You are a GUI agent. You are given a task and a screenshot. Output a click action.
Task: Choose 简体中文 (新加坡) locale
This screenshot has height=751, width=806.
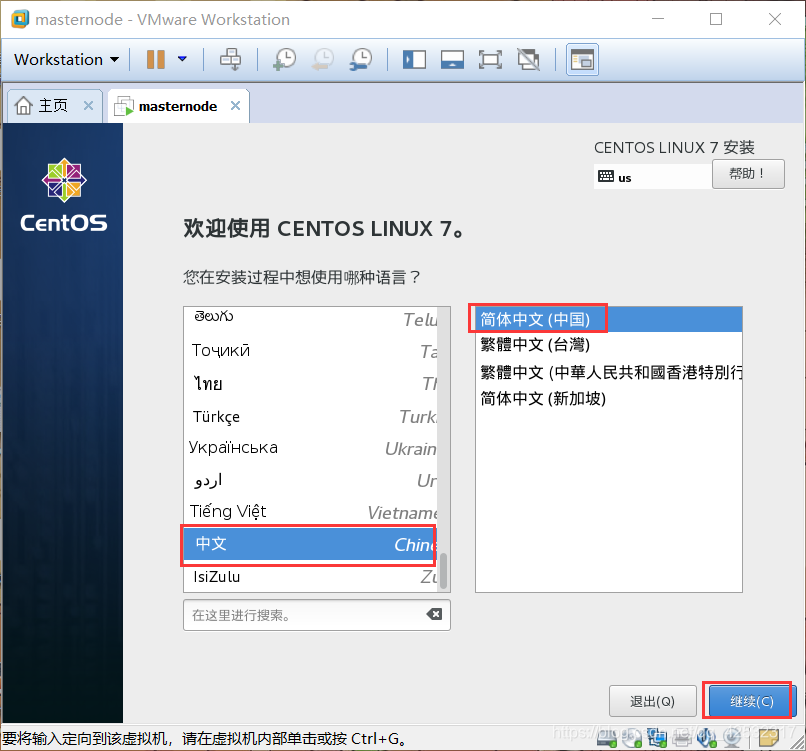coord(609,398)
